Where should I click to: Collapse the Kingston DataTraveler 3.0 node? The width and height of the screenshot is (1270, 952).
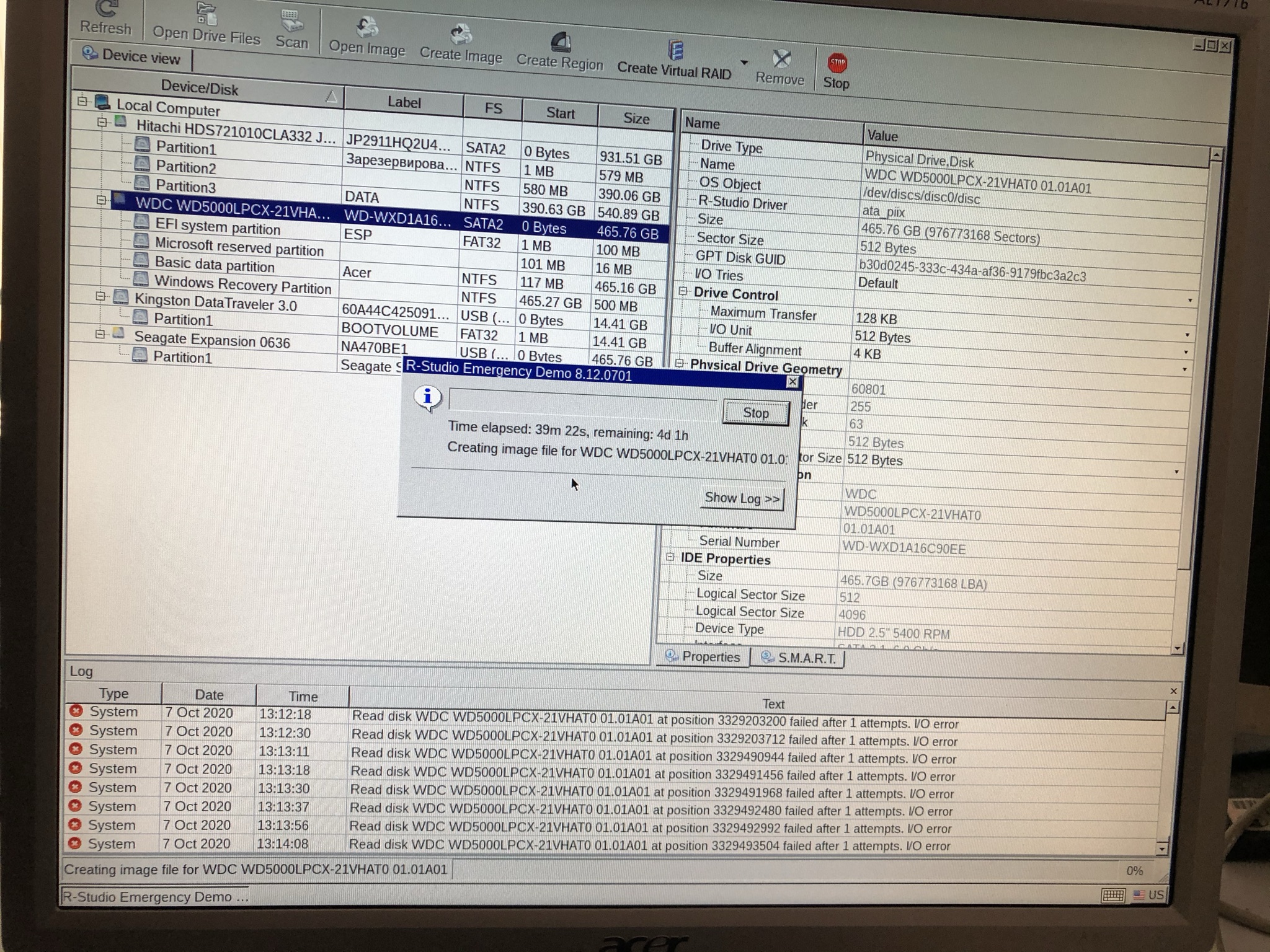click(100, 296)
